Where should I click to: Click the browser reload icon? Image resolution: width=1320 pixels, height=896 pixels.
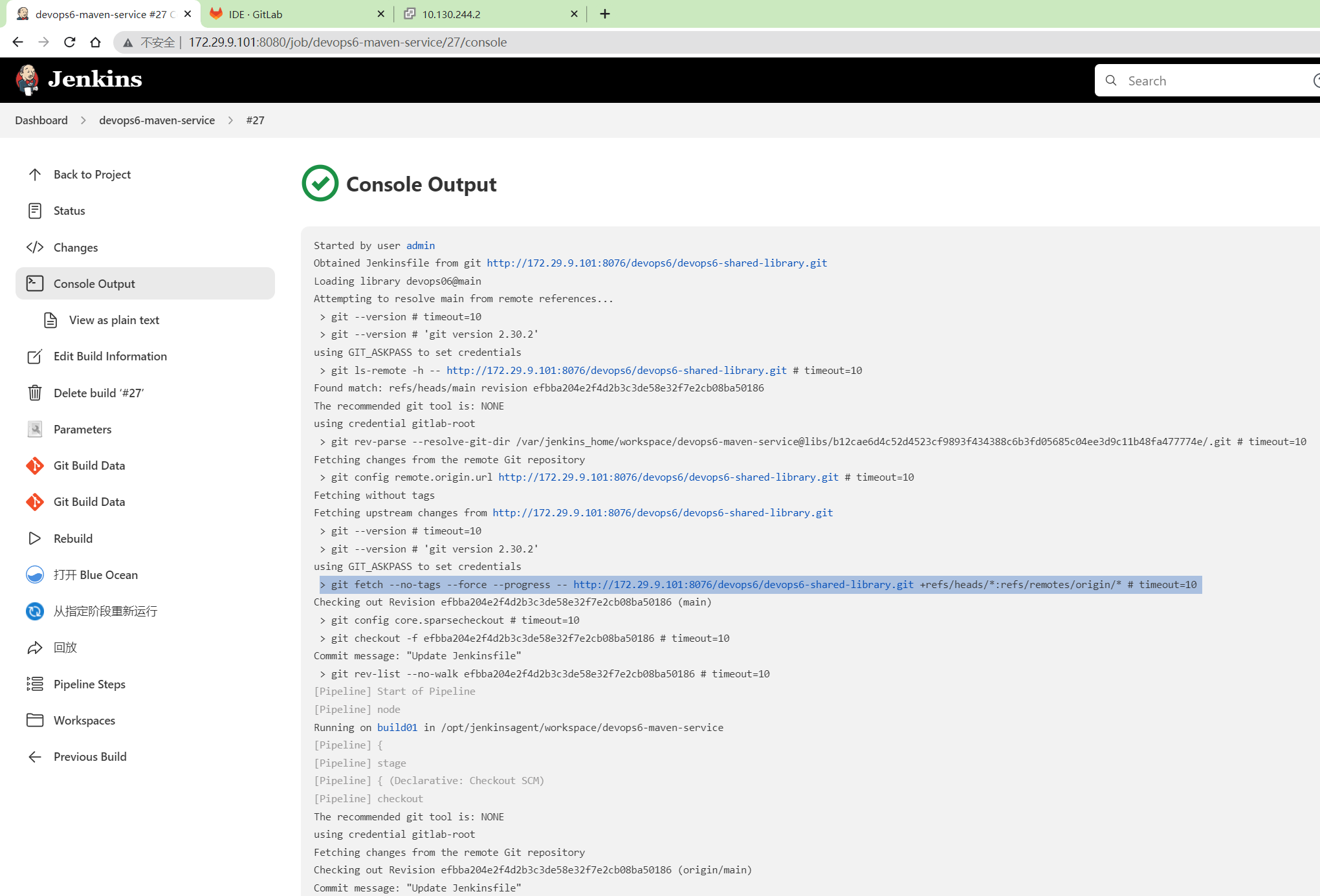[70, 42]
